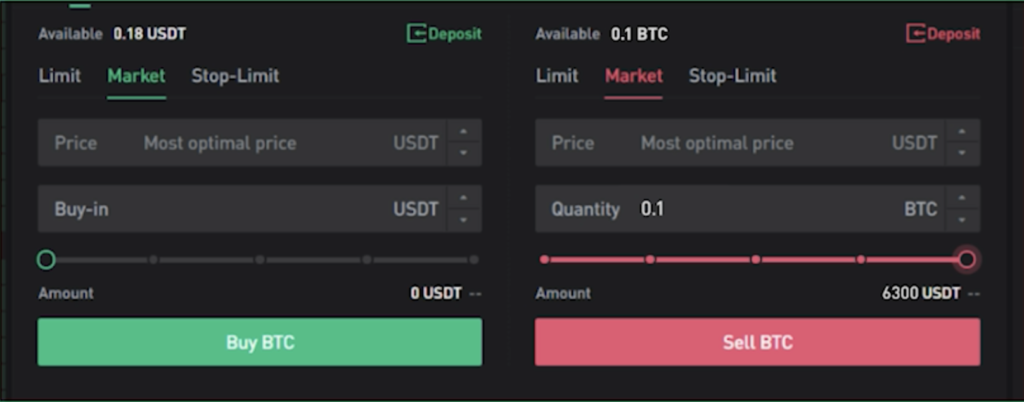This screenshot has width=1024, height=402.
Task: Decrease sell-side Price with down arrow
Action: (x=961, y=153)
